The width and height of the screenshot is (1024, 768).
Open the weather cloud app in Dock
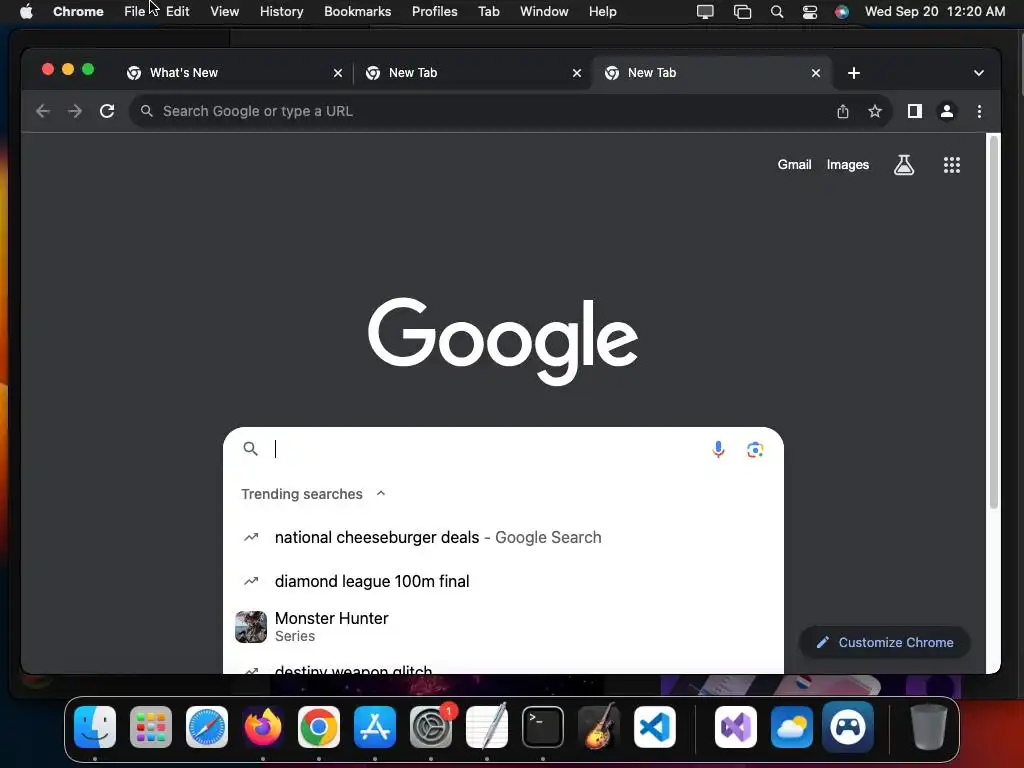792,727
